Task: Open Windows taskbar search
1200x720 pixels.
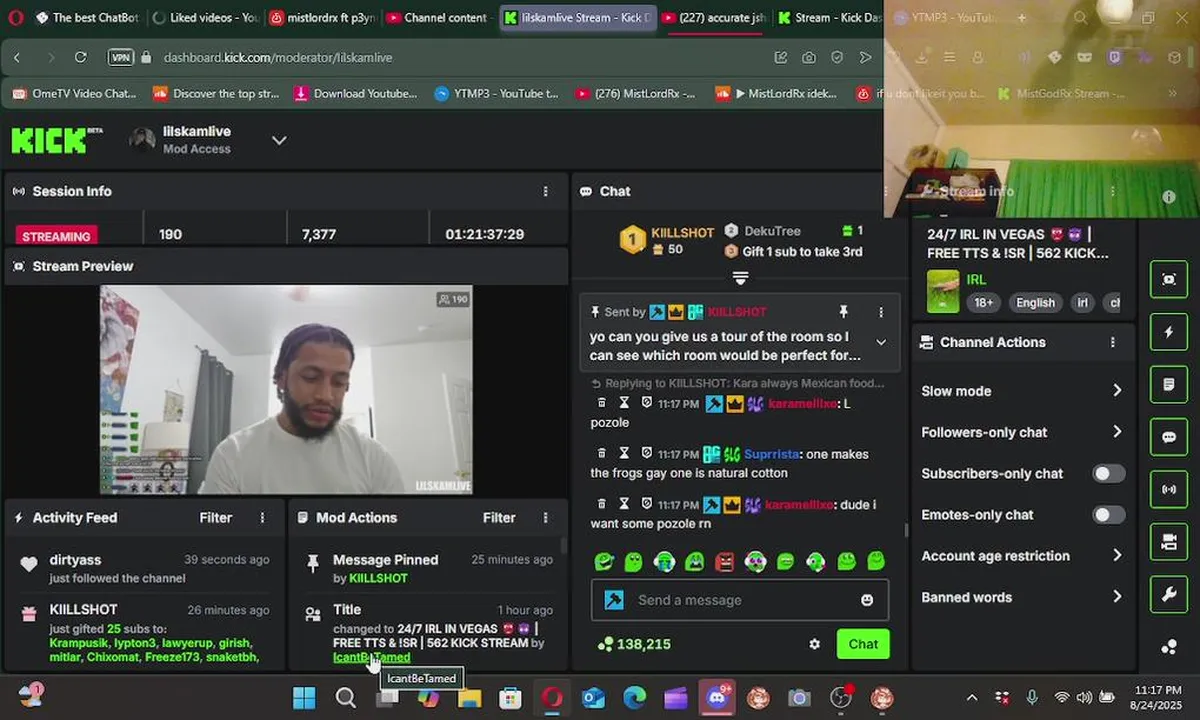Action: pos(345,697)
